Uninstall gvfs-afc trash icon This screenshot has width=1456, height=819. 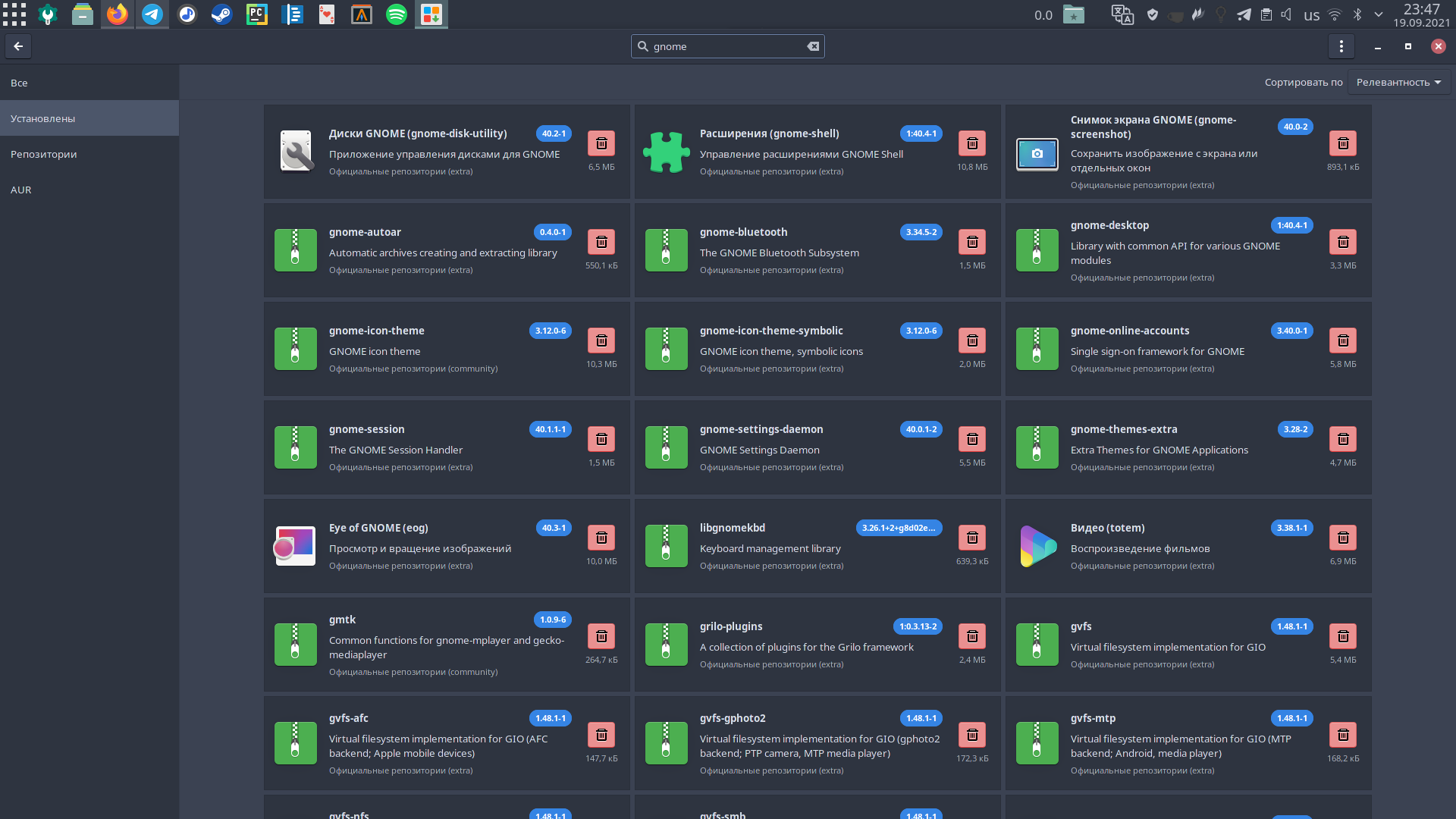click(601, 735)
